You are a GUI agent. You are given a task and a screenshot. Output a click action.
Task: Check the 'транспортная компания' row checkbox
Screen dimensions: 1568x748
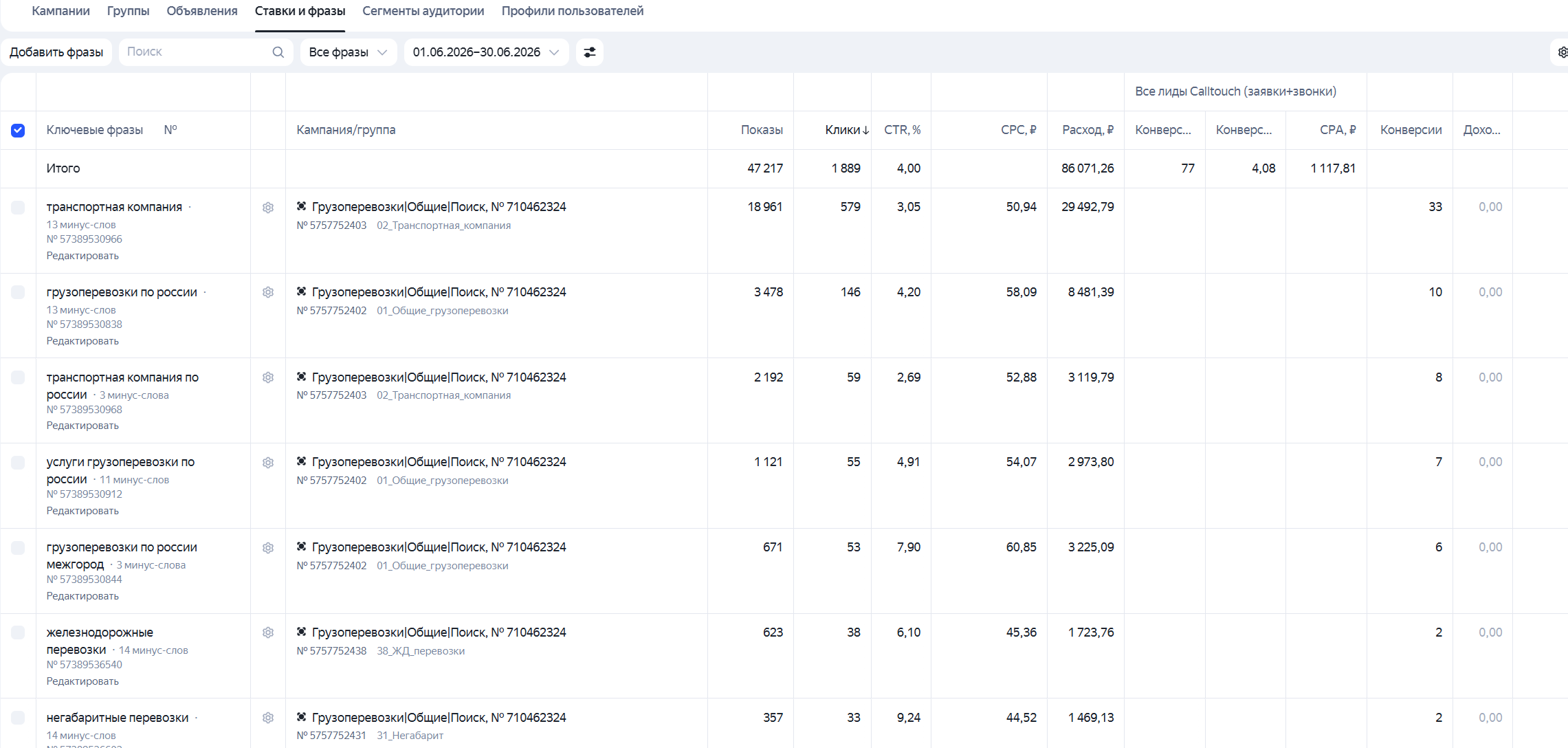18,207
